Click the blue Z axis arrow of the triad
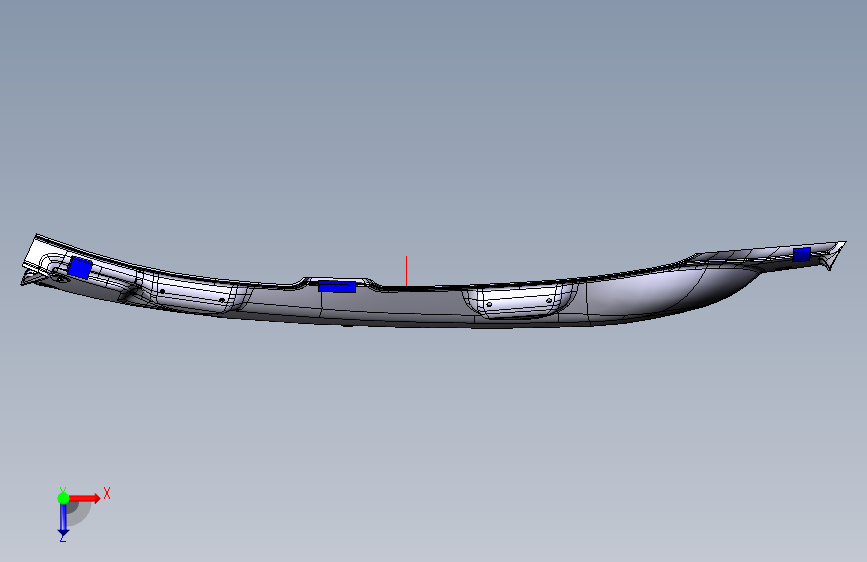This screenshot has height=562, width=867. coord(64,520)
